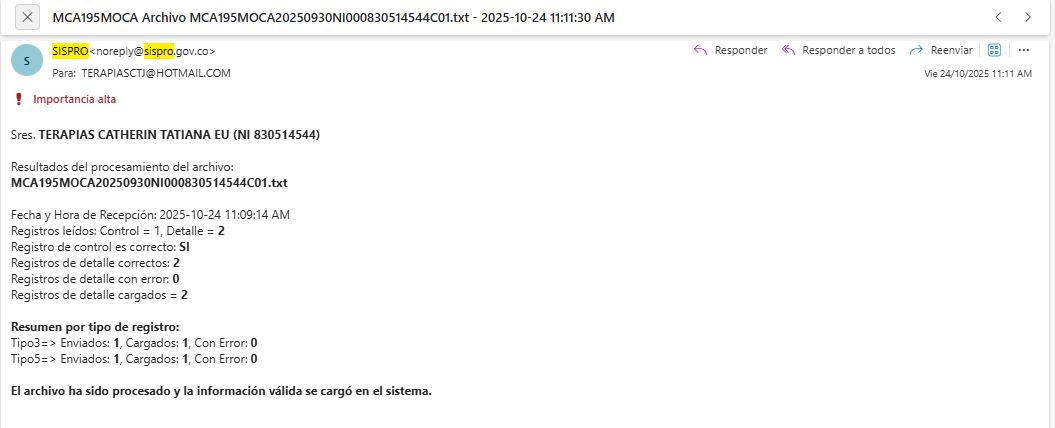Image resolution: width=1055 pixels, height=428 pixels.
Task: Go to the next message arrow
Action: pyautogui.click(x=1028, y=17)
